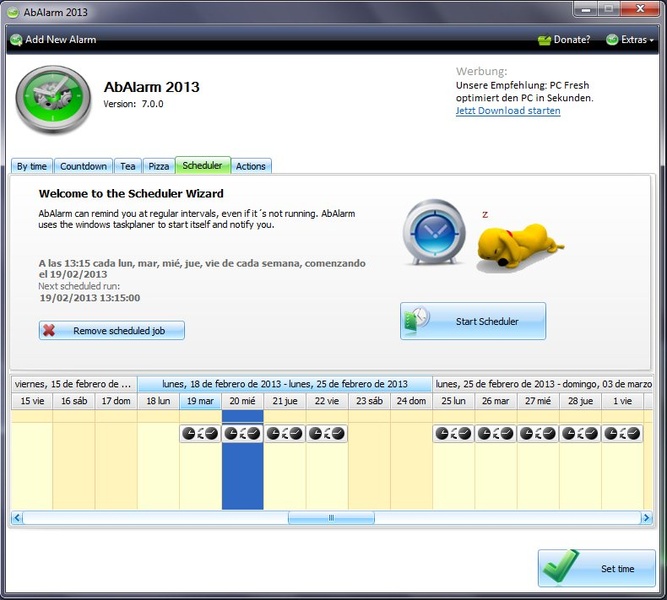This screenshot has height=600, width=667.
Task: Click the blue alarm clock image
Action: tap(434, 232)
